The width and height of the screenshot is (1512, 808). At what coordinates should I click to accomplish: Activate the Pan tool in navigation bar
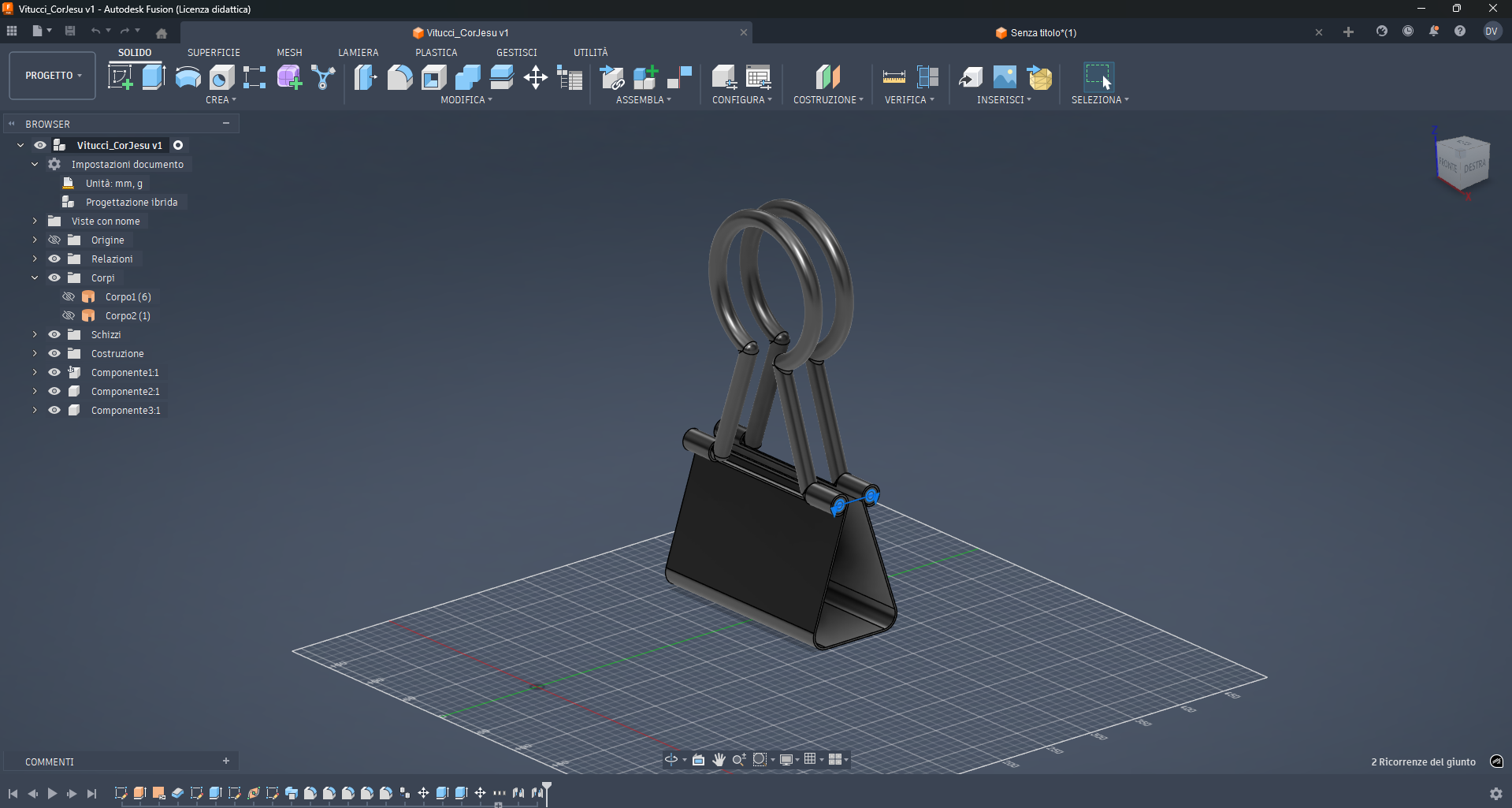click(x=718, y=759)
